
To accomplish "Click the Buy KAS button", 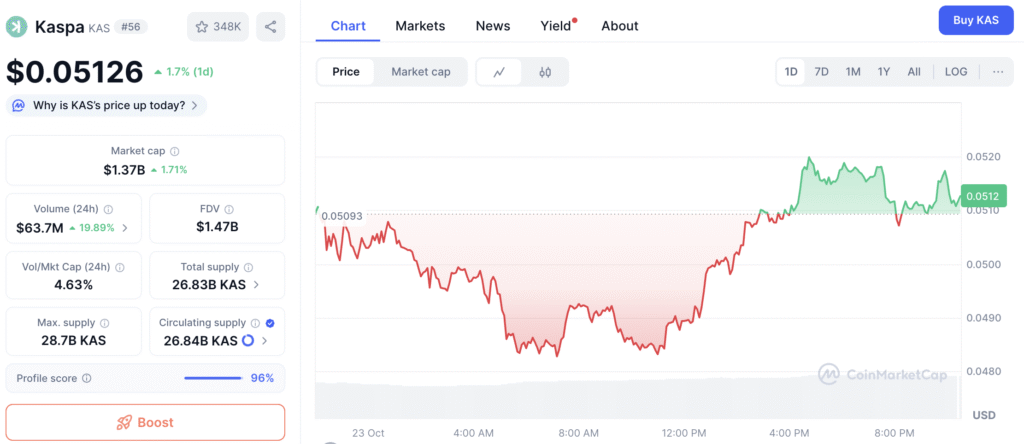I will (975, 20).
